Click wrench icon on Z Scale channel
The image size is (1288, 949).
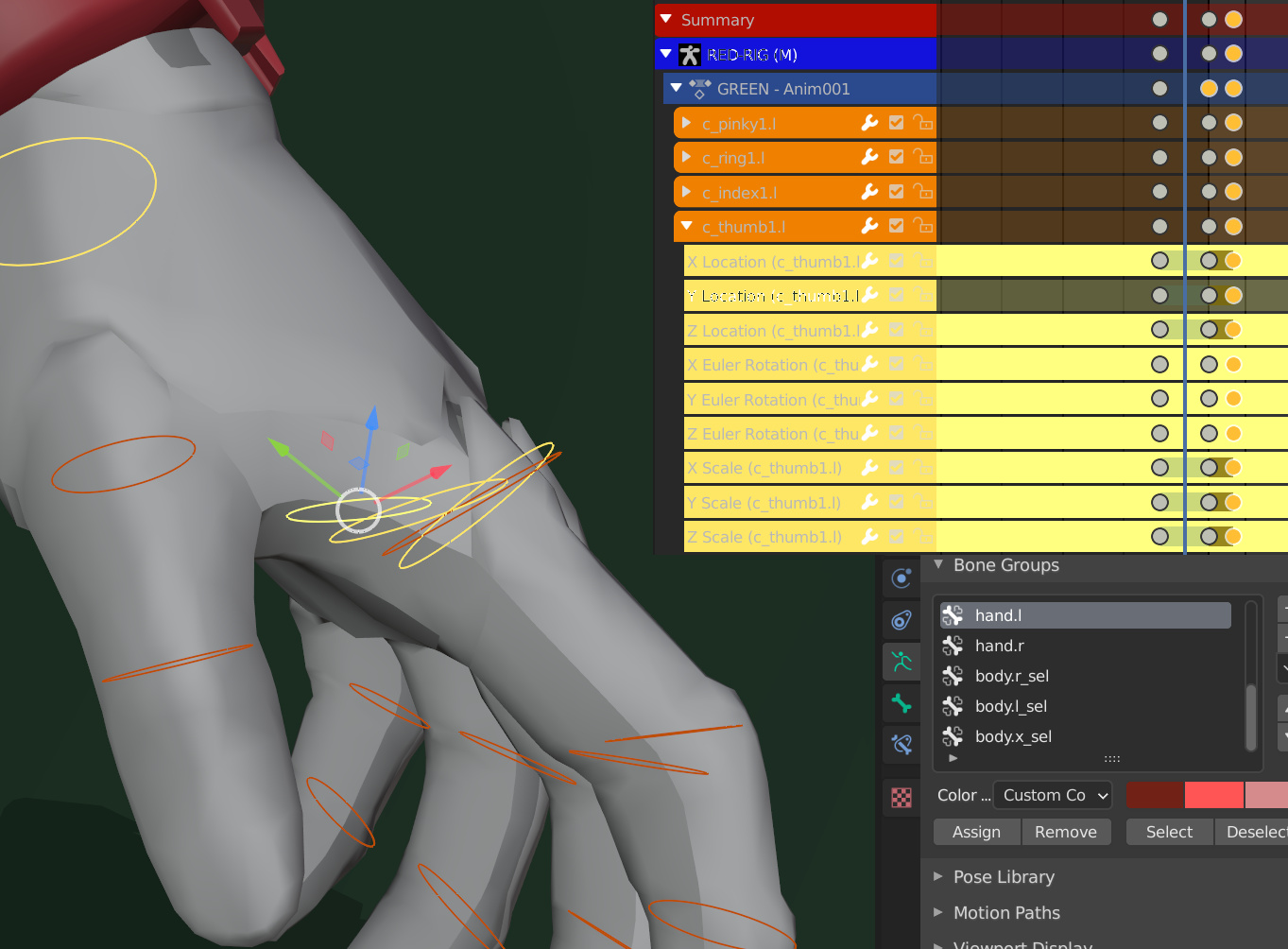[870, 537]
